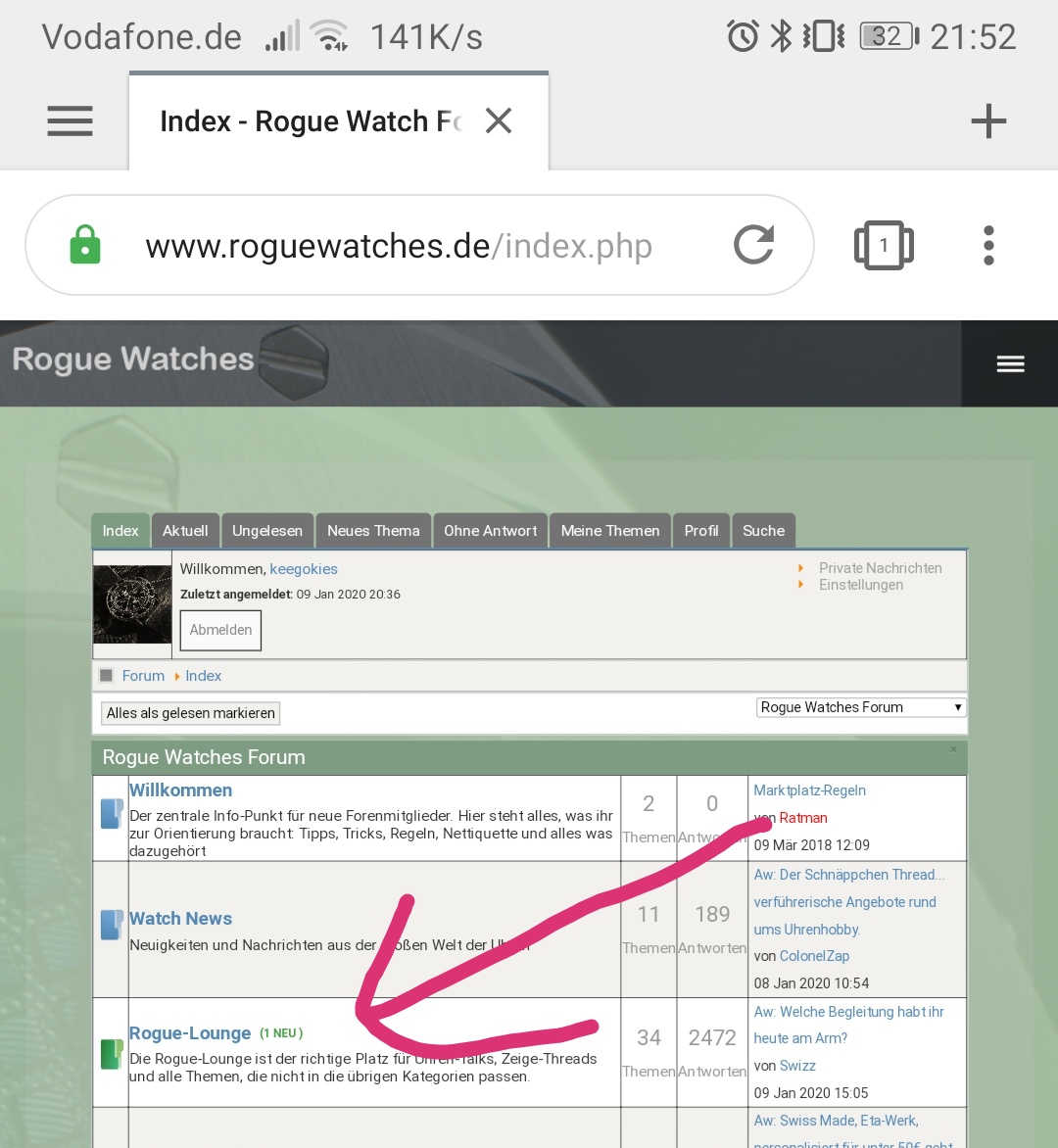The width and height of the screenshot is (1058, 1148).
Task: Expand the Rogue Watches Forum dropdown
Action: [861, 707]
